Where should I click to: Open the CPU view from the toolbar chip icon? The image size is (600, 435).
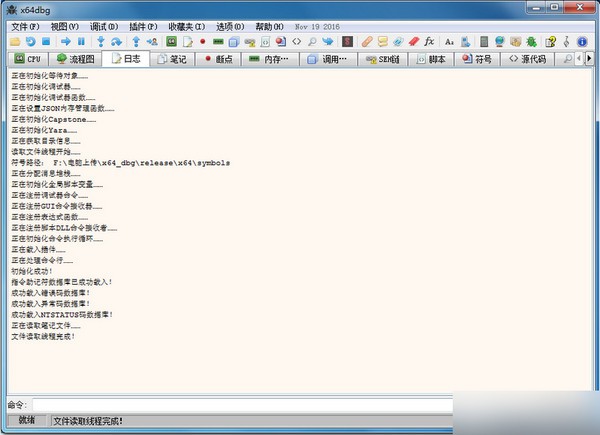click(171, 41)
